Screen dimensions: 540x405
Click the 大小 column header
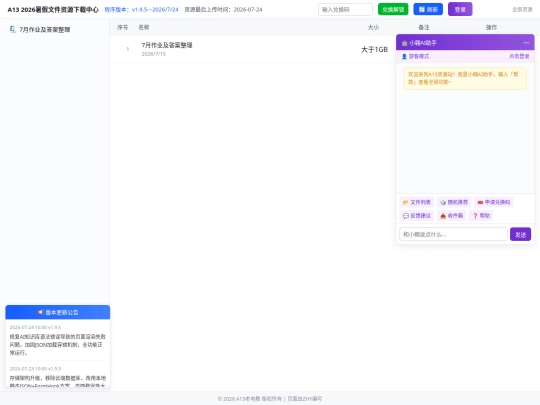(373, 27)
